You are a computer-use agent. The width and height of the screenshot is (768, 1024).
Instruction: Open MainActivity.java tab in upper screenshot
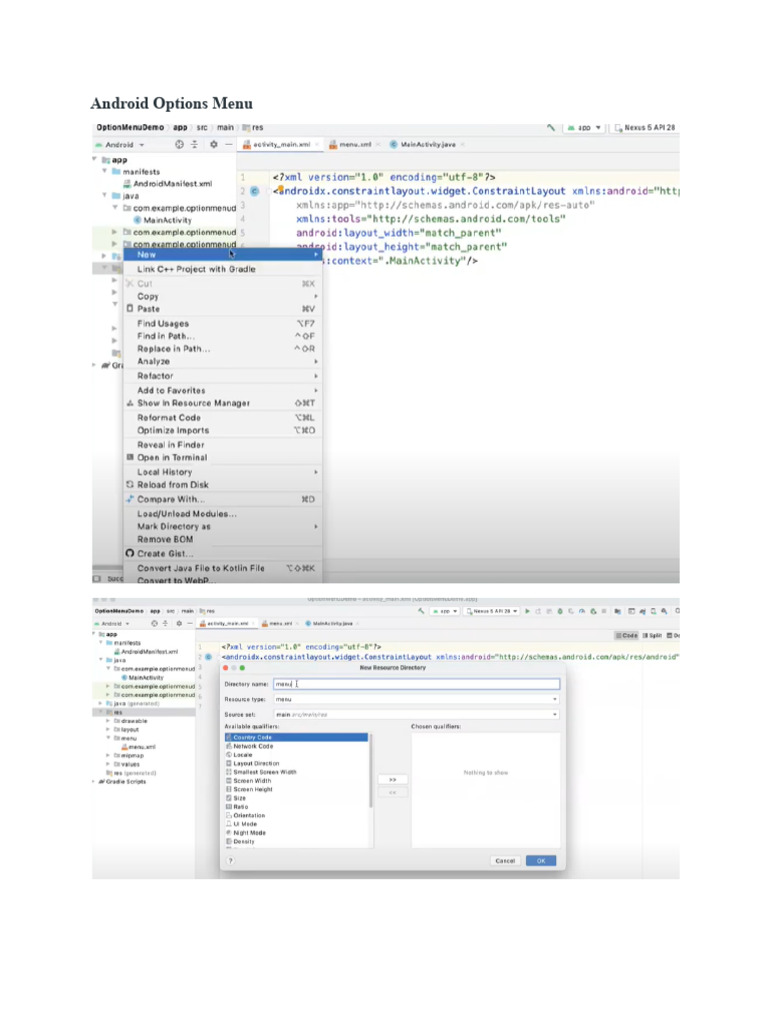pyautogui.click(x=427, y=144)
